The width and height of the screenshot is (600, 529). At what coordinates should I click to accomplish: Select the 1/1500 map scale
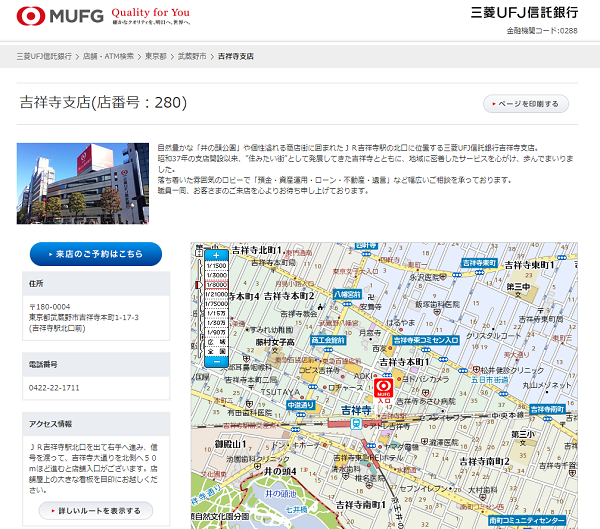click(x=217, y=266)
